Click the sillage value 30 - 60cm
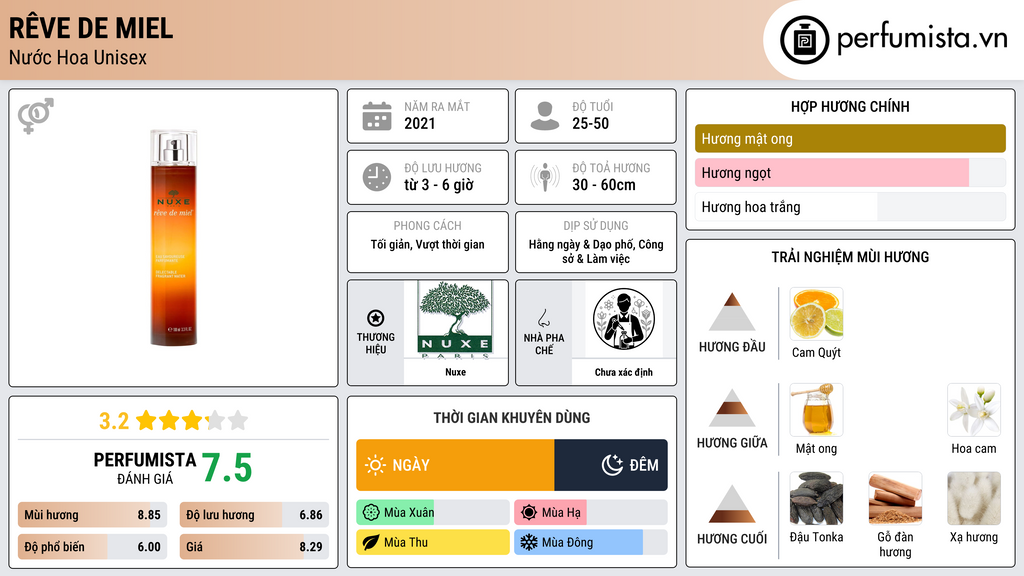1024x576 pixels. pyautogui.click(x=604, y=185)
